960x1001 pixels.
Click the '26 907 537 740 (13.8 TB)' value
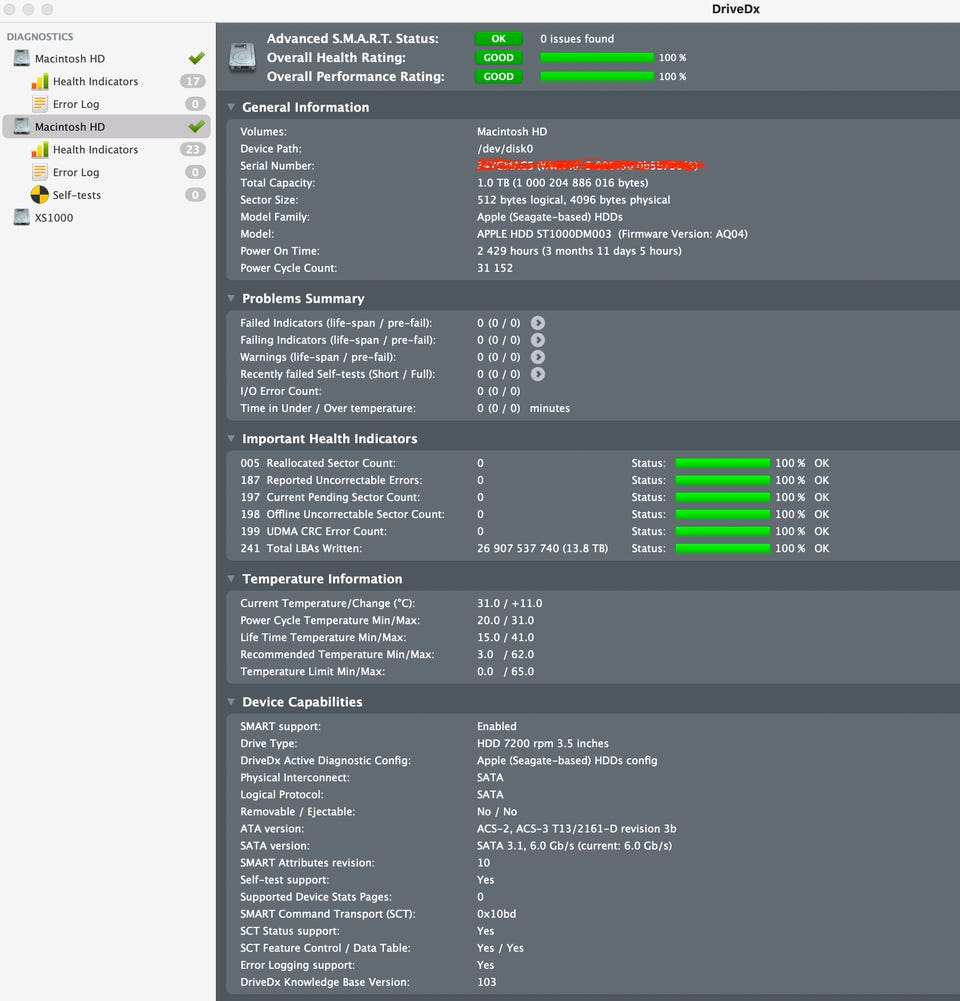[543, 548]
